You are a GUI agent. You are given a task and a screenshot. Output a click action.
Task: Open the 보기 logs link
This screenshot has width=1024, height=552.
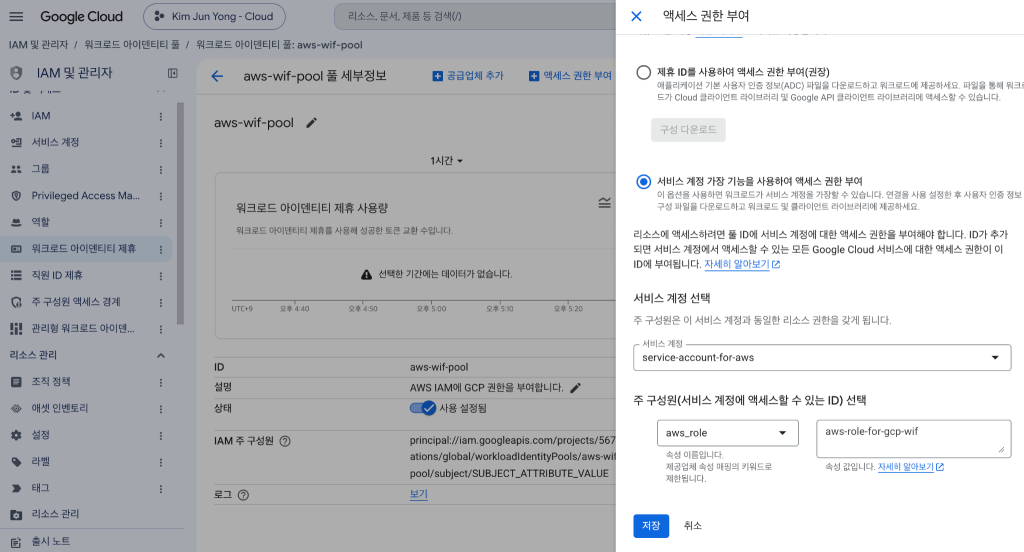pos(419,495)
